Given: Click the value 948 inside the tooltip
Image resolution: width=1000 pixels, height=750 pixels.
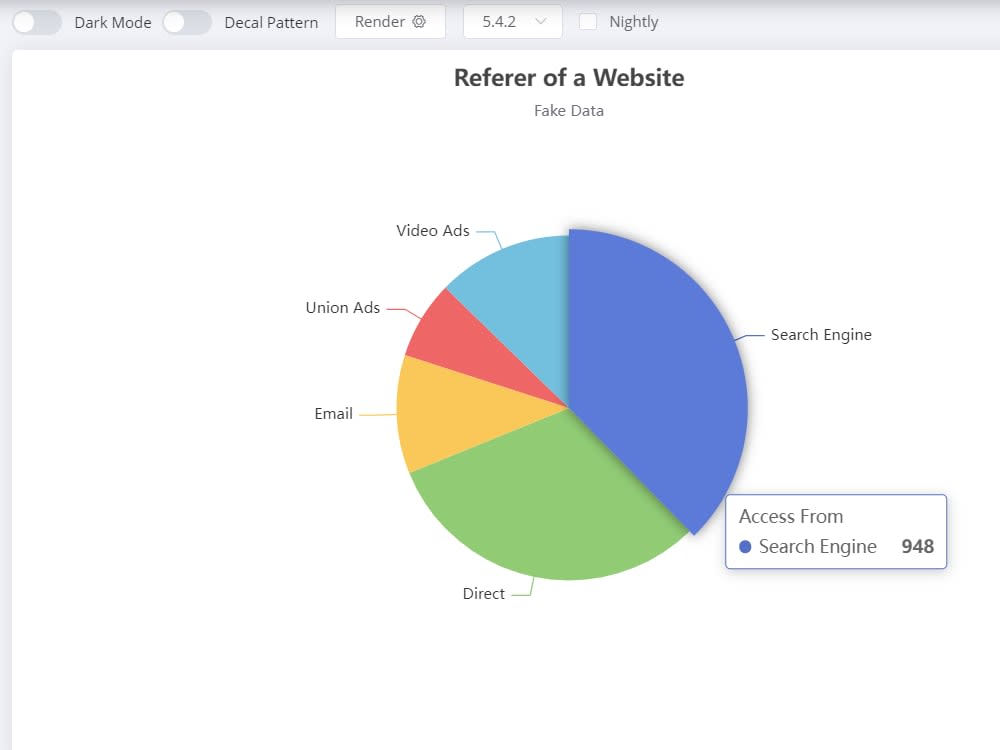Looking at the screenshot, I should point(918,546).
